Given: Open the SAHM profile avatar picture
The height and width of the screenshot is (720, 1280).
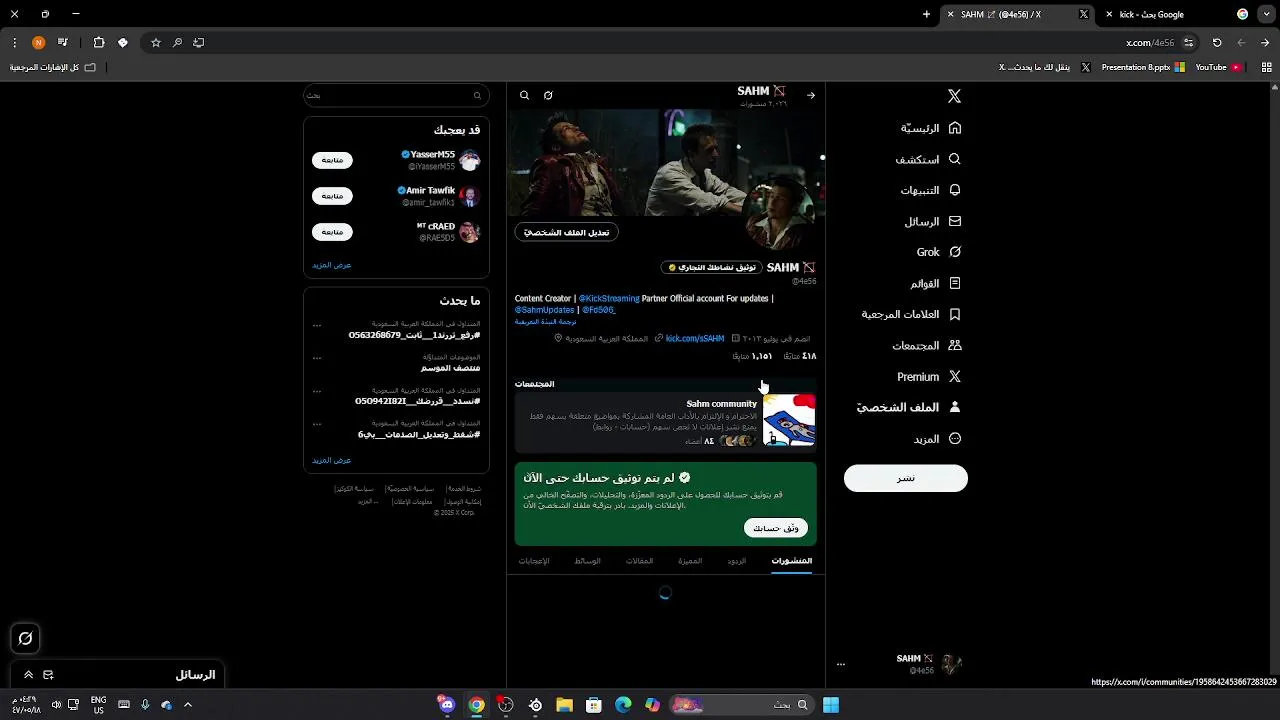Looking at the screenshot, I should [x=781, y=215].
